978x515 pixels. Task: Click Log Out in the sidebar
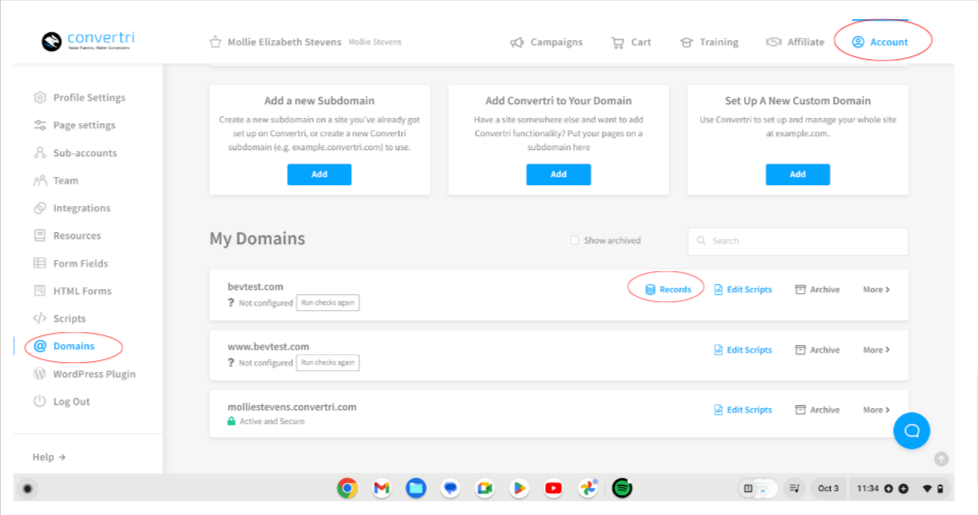[61, 401]
